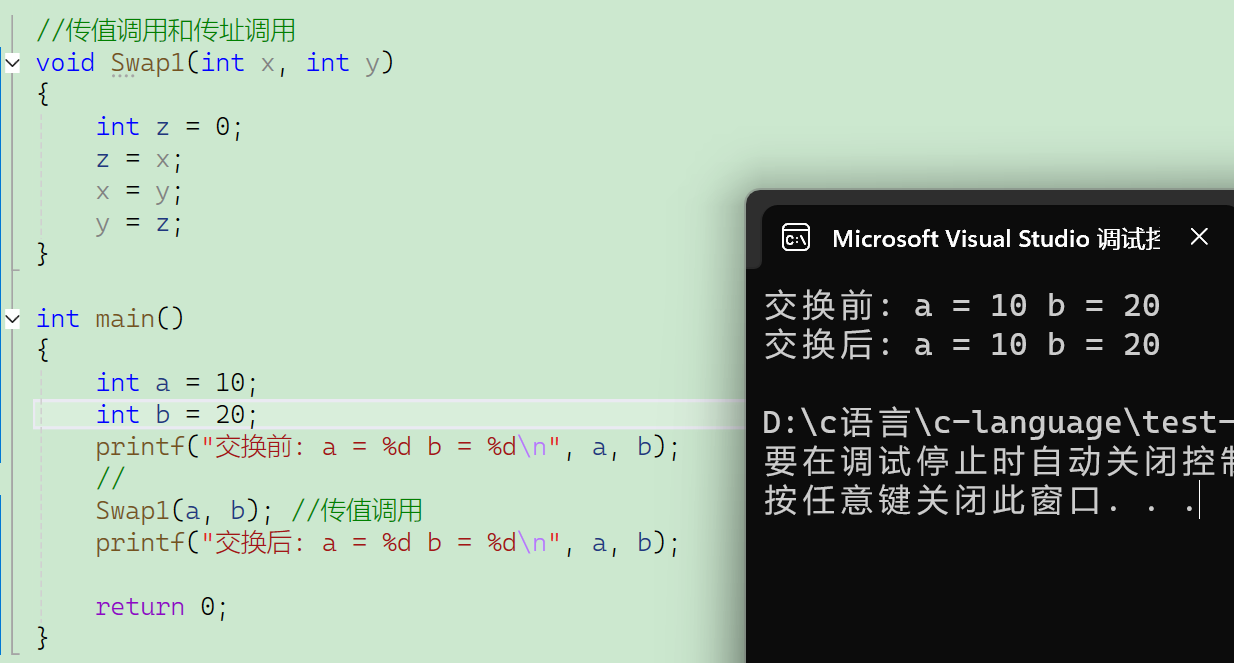Click 'void' keyword of Swap1 definition
Viewport: 1234px width, 663px height.
pyautogui.click(x=66, y=63)
